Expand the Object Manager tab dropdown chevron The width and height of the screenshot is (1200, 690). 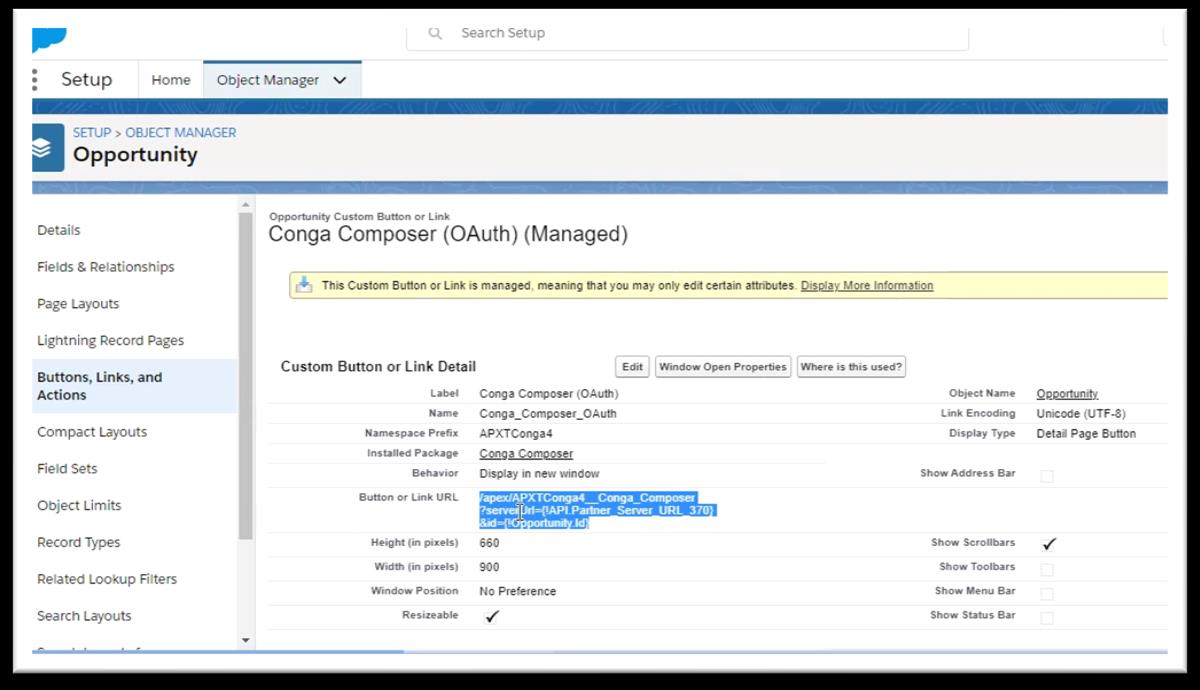point(339,80)
